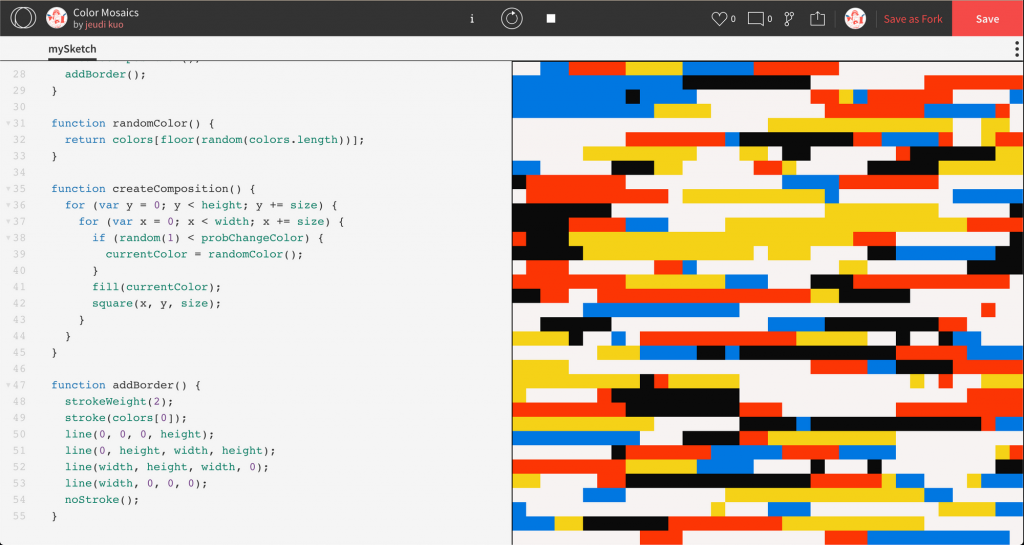Like the sketch with the heart icon
This screenshot has height=545, width=1024.
pos(719,19)
